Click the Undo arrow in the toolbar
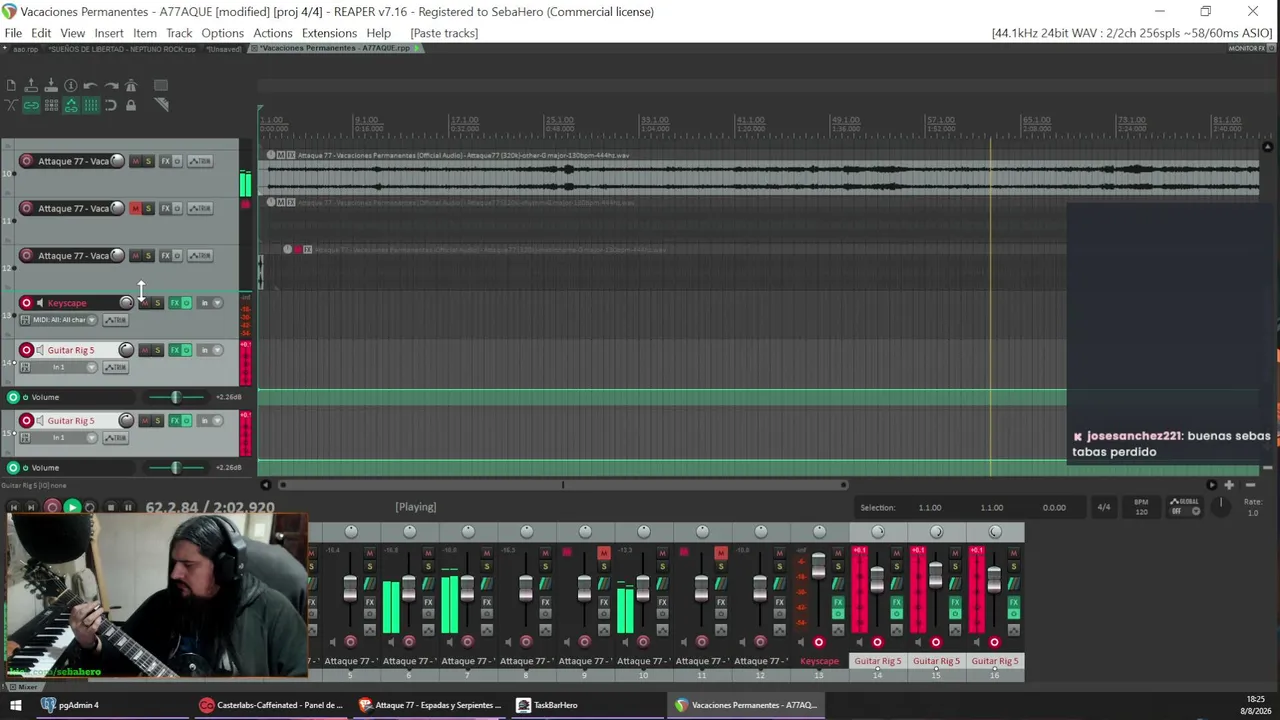This screenshot has width=1280, height=720. click(x=91, y=86)
